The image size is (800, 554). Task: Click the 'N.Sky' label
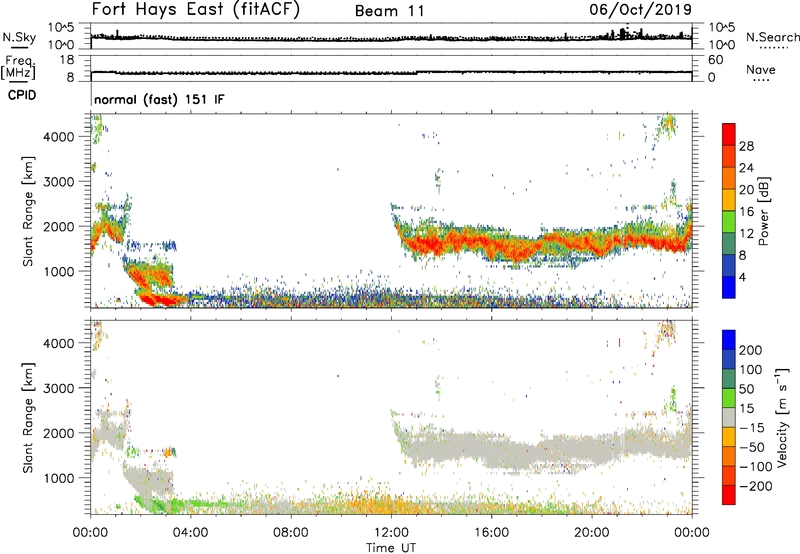click(x=19, y=37)
